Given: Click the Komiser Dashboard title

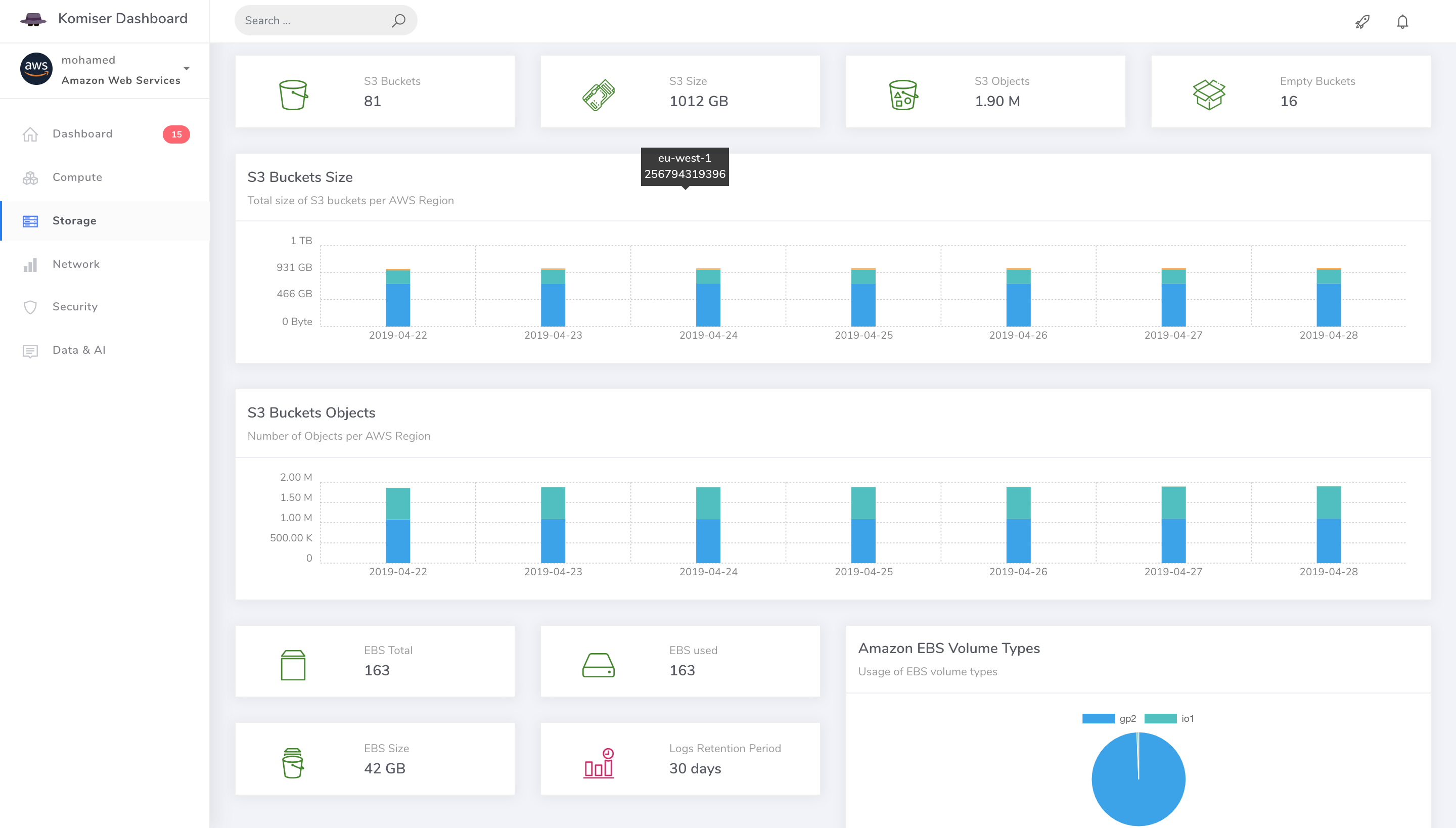Looking at the screenshot, I should pos(123,19).
